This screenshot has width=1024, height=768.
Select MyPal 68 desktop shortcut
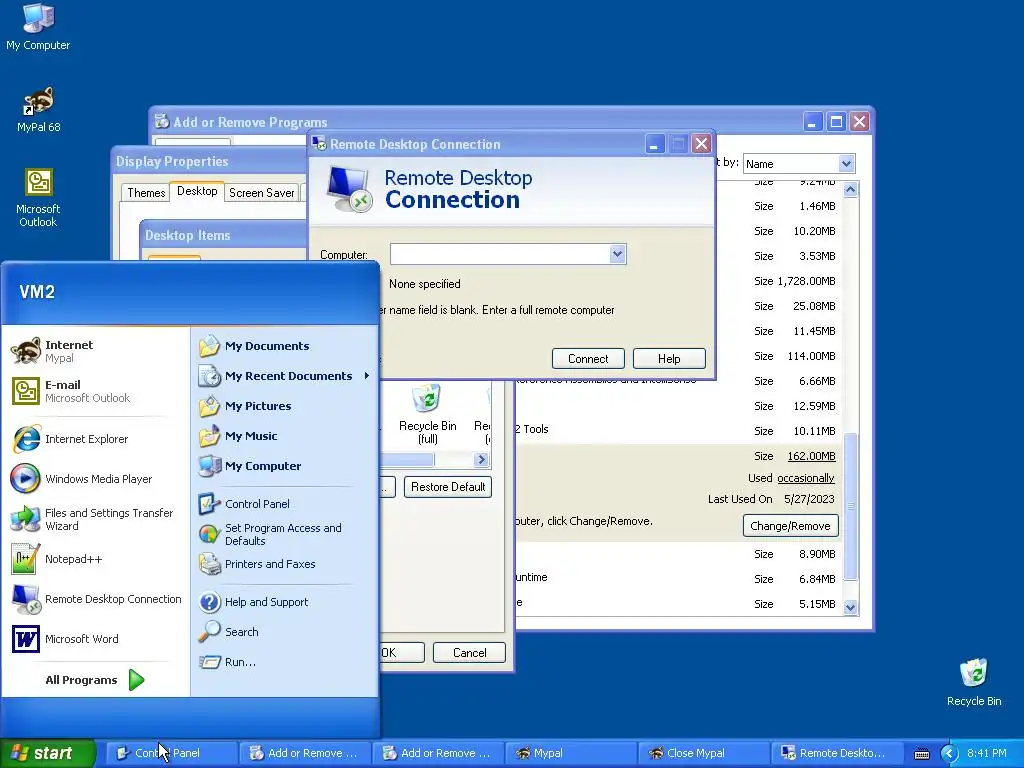38,110
